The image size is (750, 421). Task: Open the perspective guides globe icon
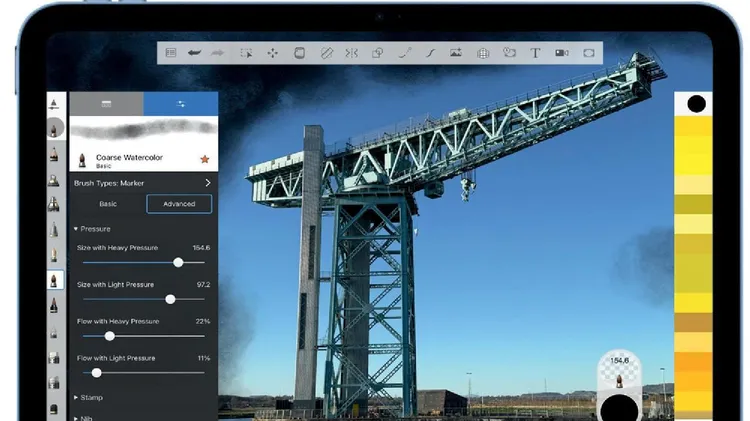[x=483, y=53]
